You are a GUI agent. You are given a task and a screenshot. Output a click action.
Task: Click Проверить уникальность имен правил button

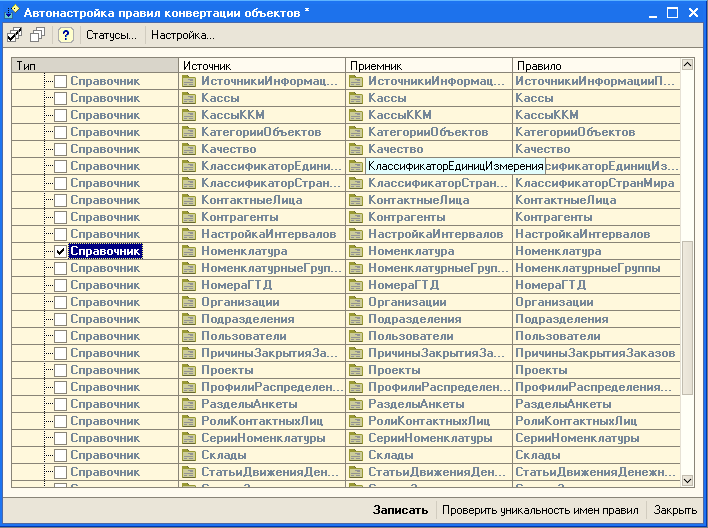540,510
